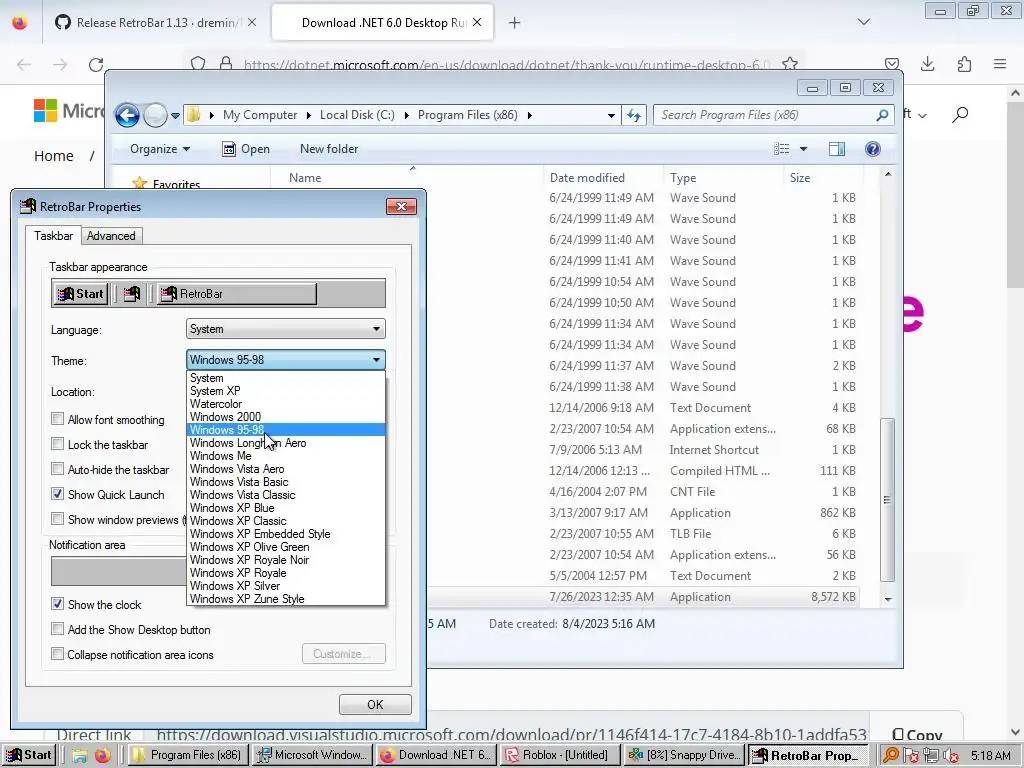This screenshot has height=768, width=1024.
Task: Toggle Allow font smoothing checkbox
Action: pos(57,419)
